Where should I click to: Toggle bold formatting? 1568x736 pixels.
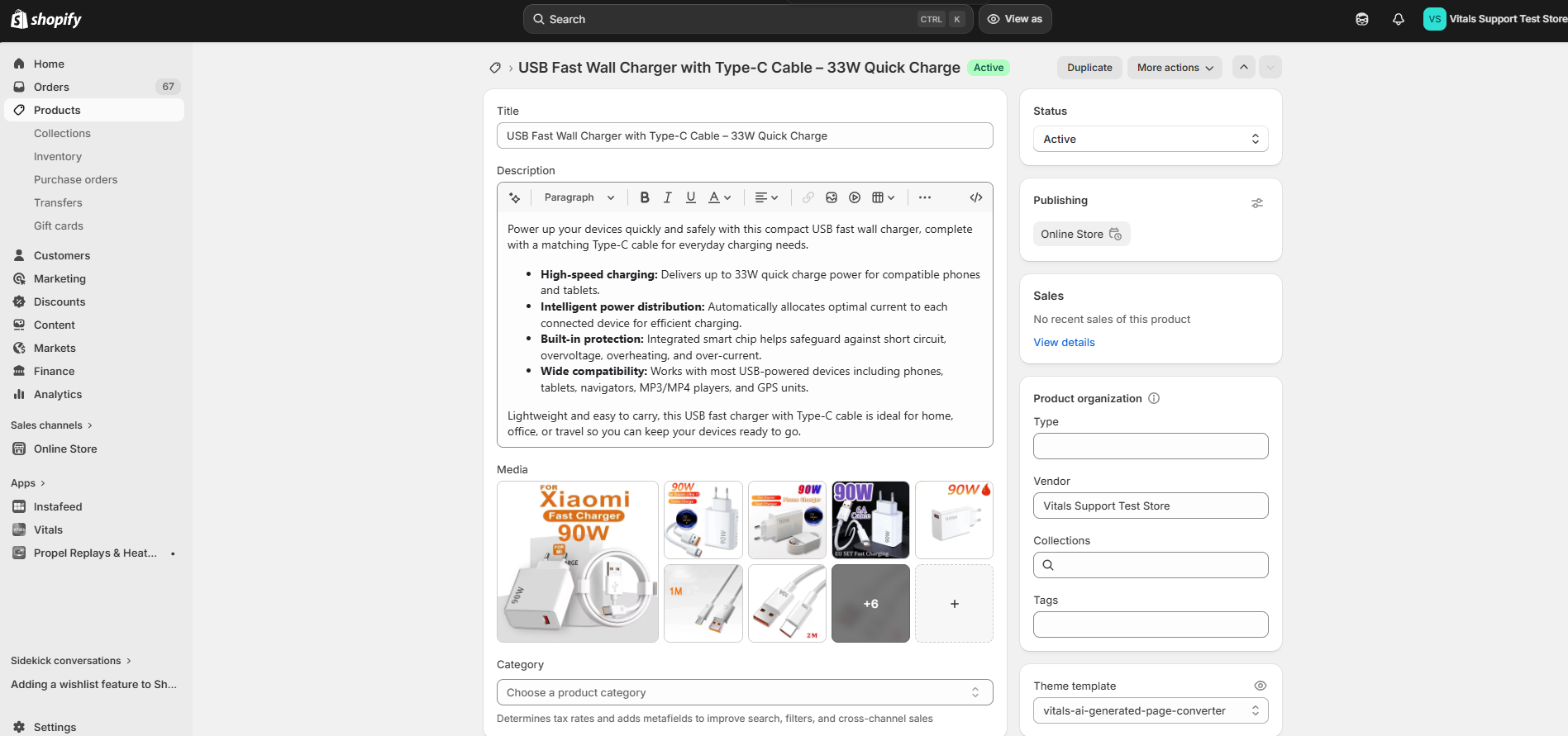point(645,197)
